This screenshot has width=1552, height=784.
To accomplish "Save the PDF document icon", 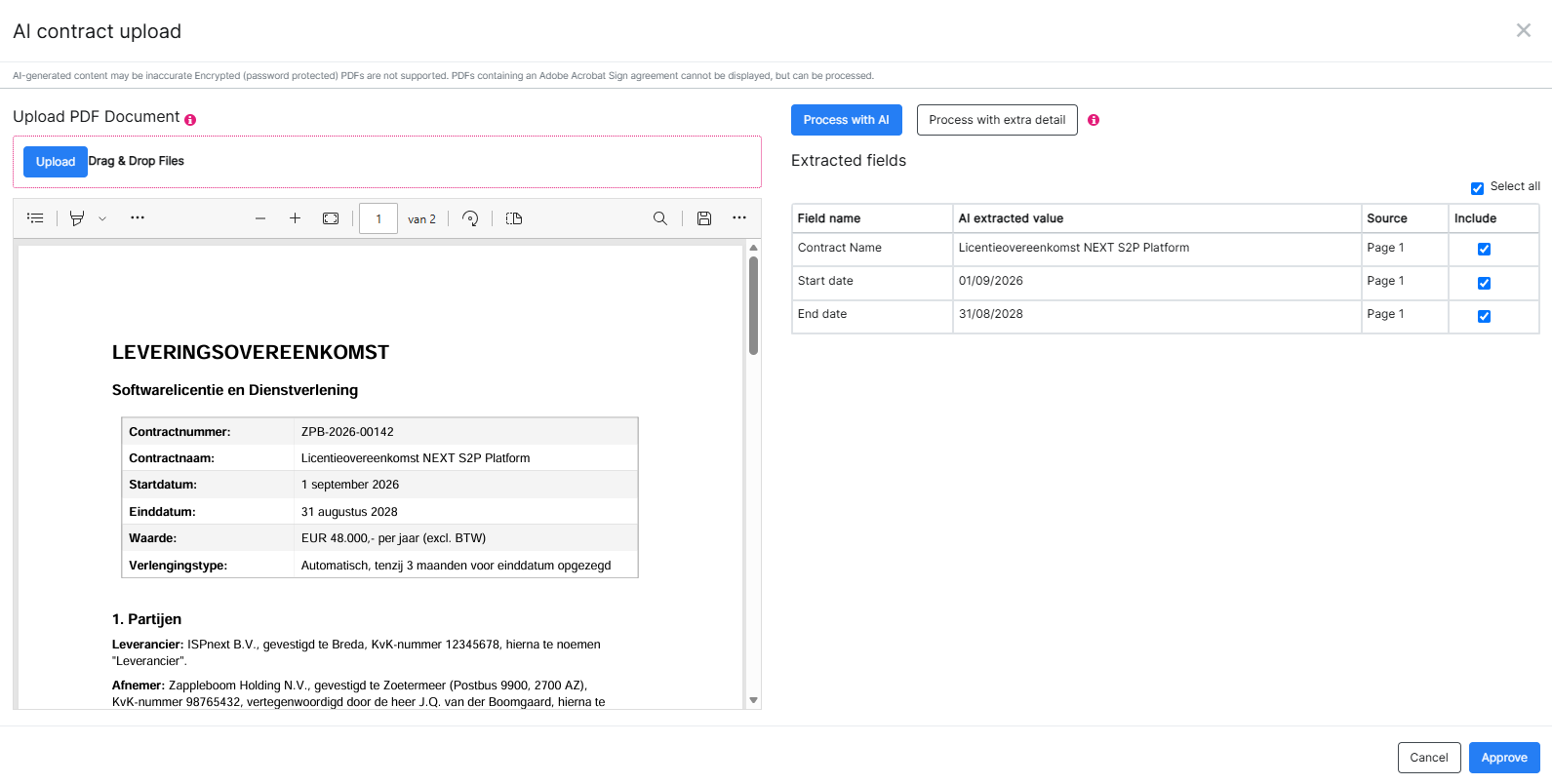I will point(704,218).
